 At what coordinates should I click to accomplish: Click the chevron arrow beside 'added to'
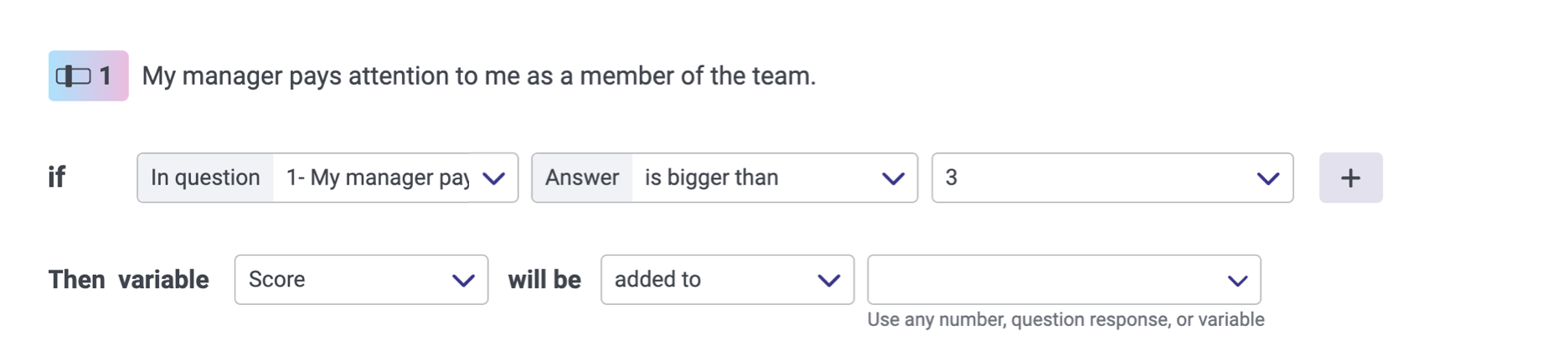[x=828, y=281]
